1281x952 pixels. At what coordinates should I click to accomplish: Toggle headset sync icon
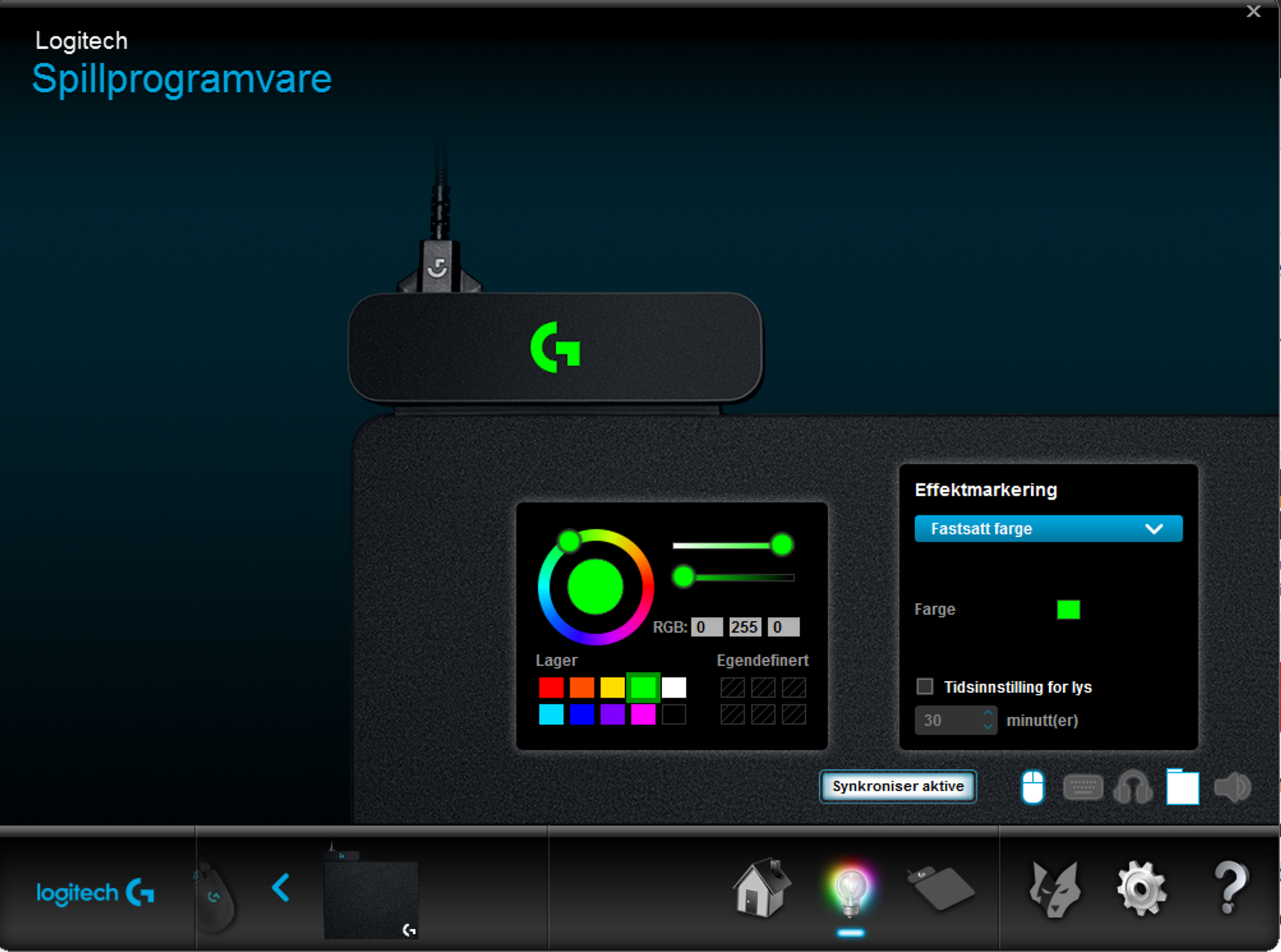(1132, 787)
